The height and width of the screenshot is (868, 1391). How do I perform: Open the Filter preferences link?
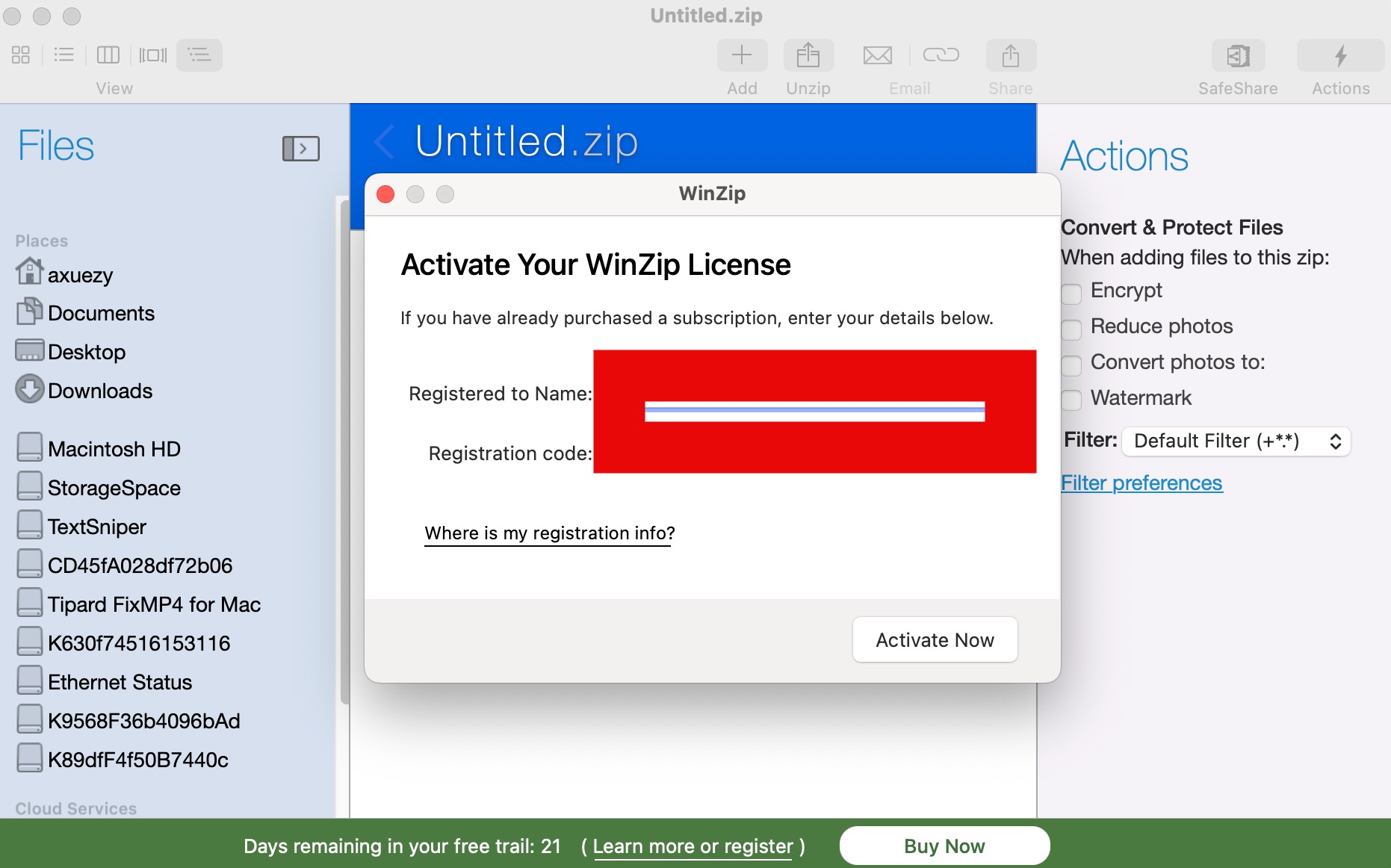click(1141, 483)
